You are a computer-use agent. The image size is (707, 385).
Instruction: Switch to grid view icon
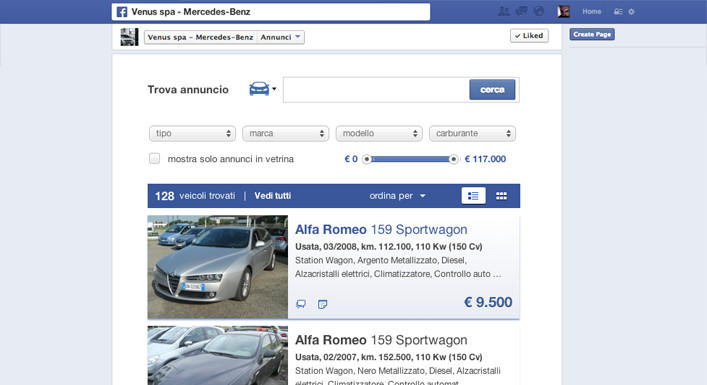501,196
